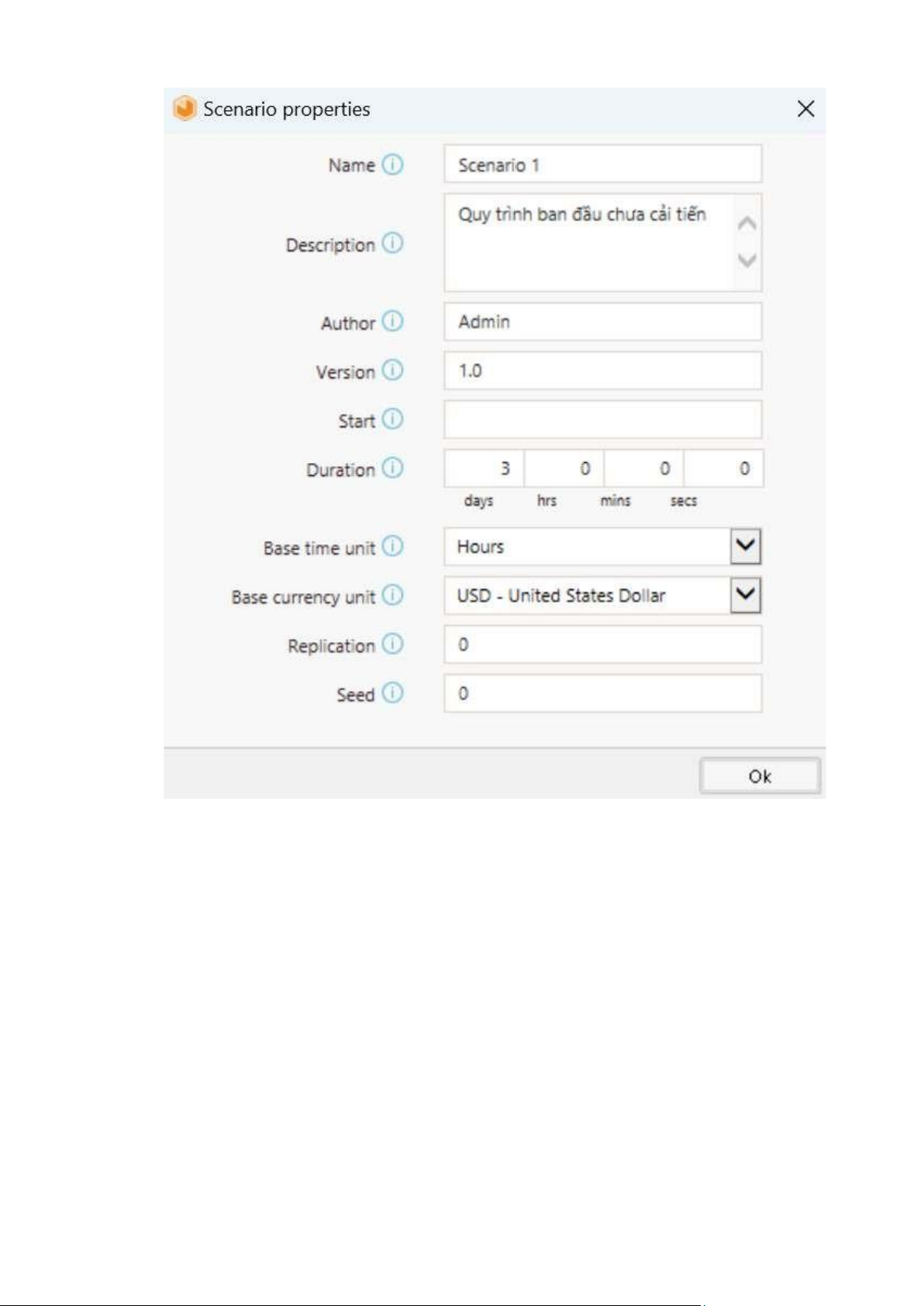The height and width of the screenshot is (1306, 924).
Task: Click the info icon next to Start
Action: [x=393, y=420]
